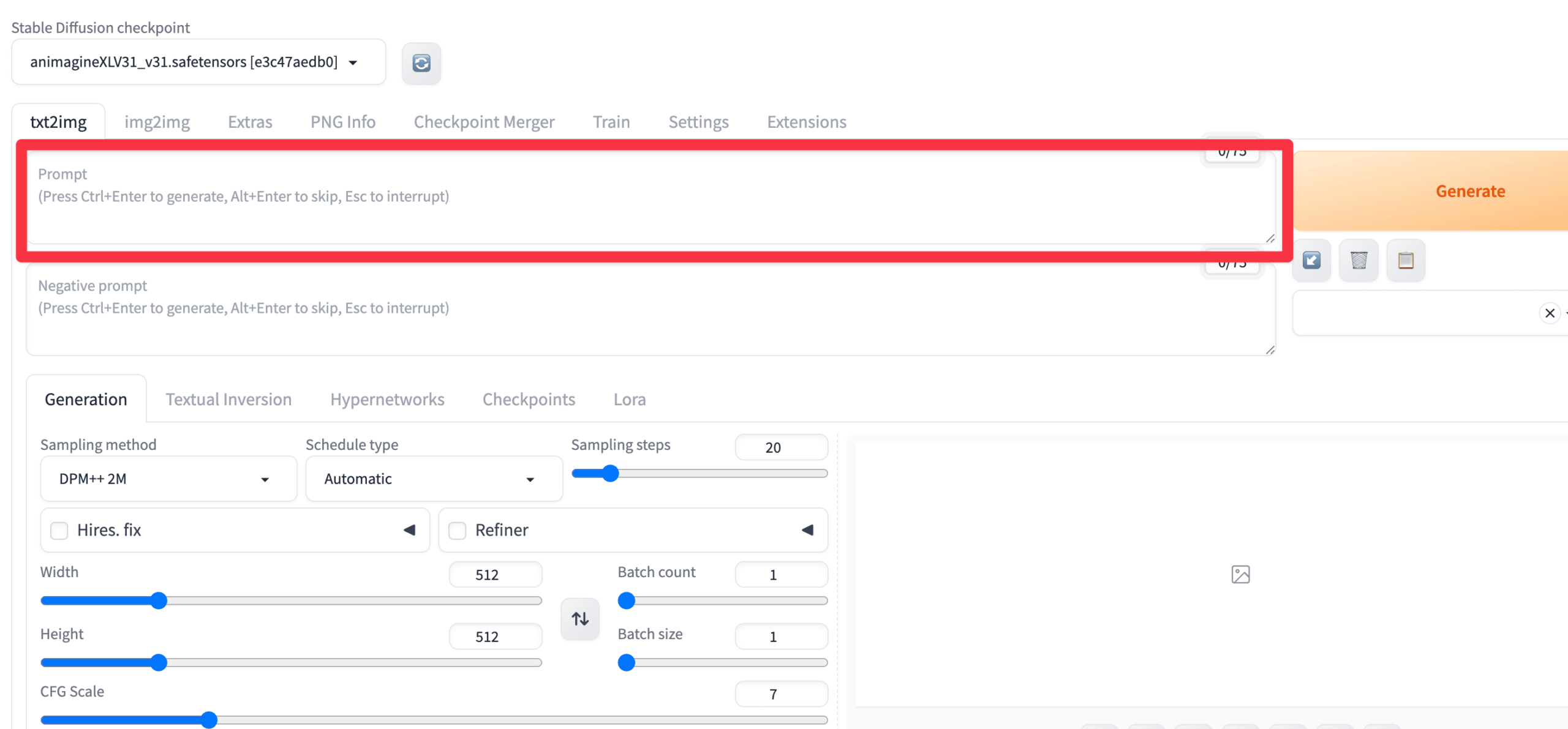Go to the Extensions tab

tap(806, 122)
